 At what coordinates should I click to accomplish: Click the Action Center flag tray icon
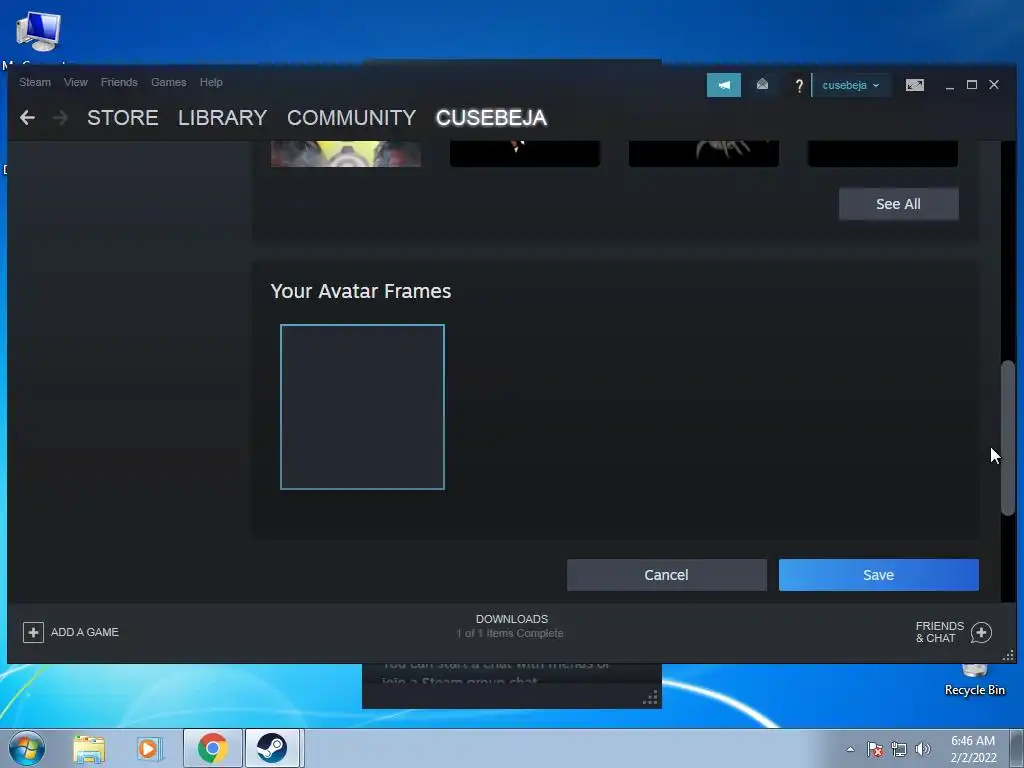875,749
